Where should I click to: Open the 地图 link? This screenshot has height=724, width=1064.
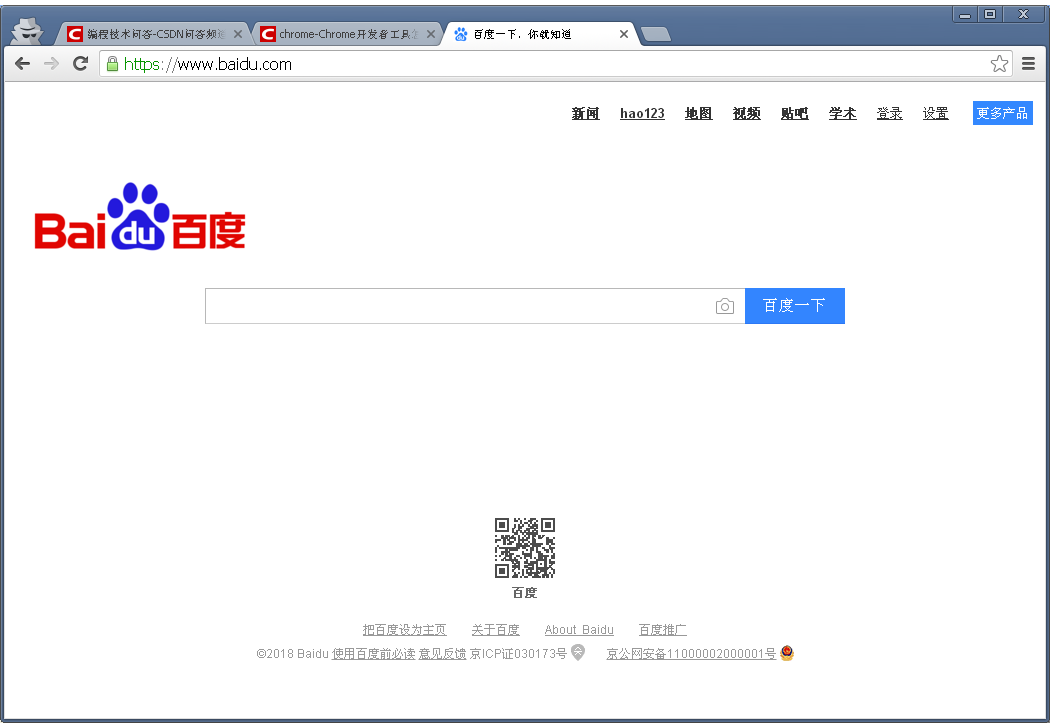pyautogui.click(x=698, y=113)
